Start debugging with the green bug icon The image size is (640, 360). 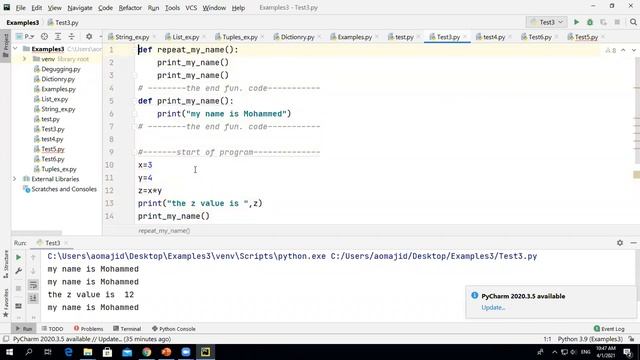pyautogui.click(x=590, y=22)
